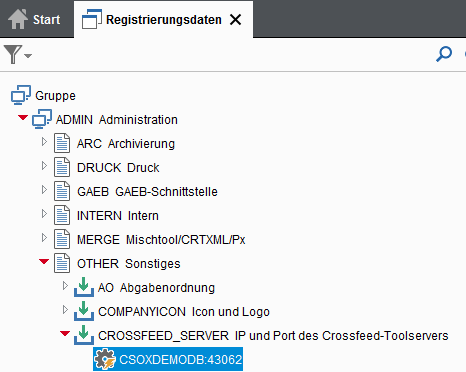The image size is (466, 372).
Task: Select INTERN Intern tree entry
Action: pos(118,216)
